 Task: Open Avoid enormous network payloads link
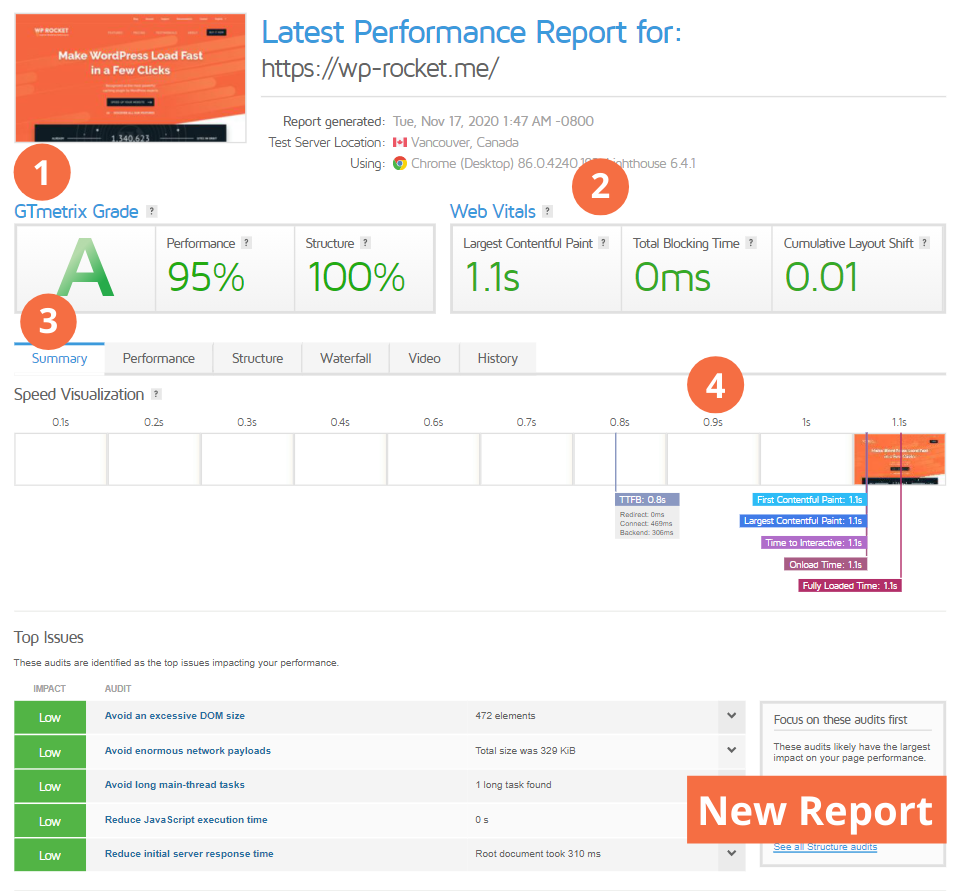tap(188, 750)
